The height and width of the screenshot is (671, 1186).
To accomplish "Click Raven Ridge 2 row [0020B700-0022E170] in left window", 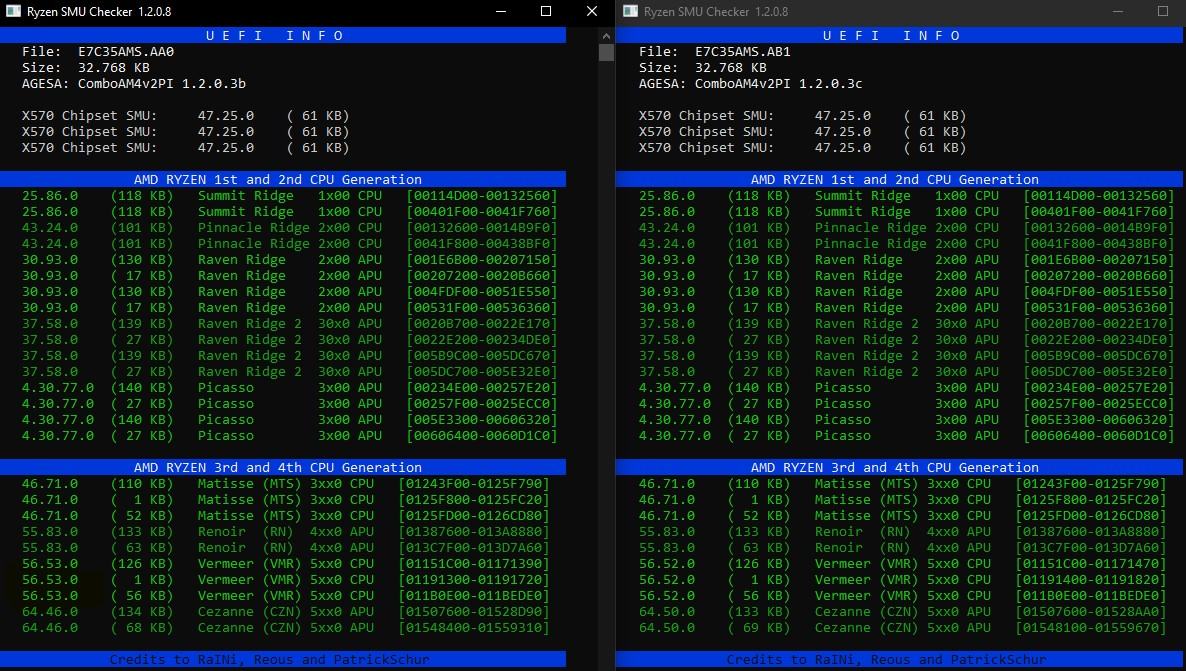I will click(290, 324).
